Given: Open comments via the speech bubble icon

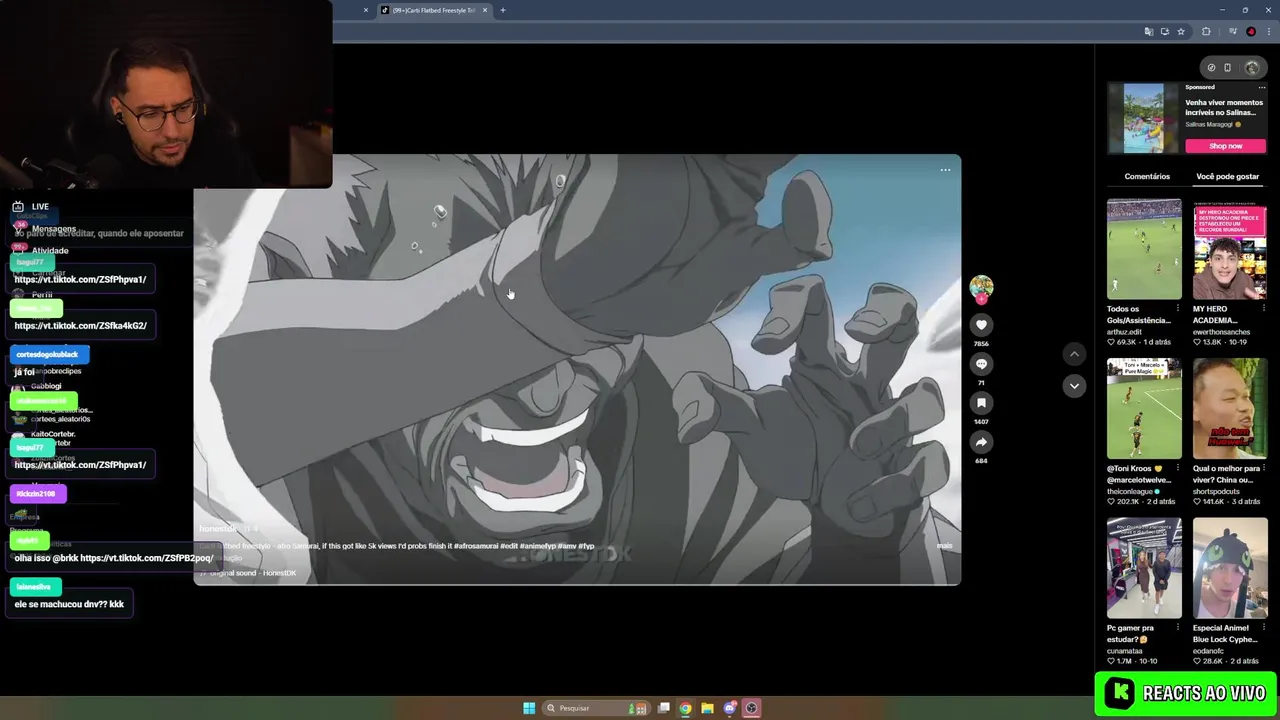Looking at the screenshot, I should point(981,364).
